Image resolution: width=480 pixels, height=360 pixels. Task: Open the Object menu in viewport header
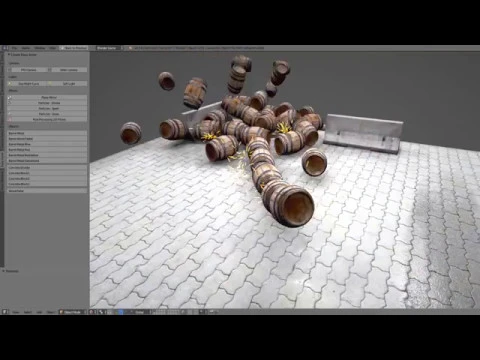tap(51, 312)
